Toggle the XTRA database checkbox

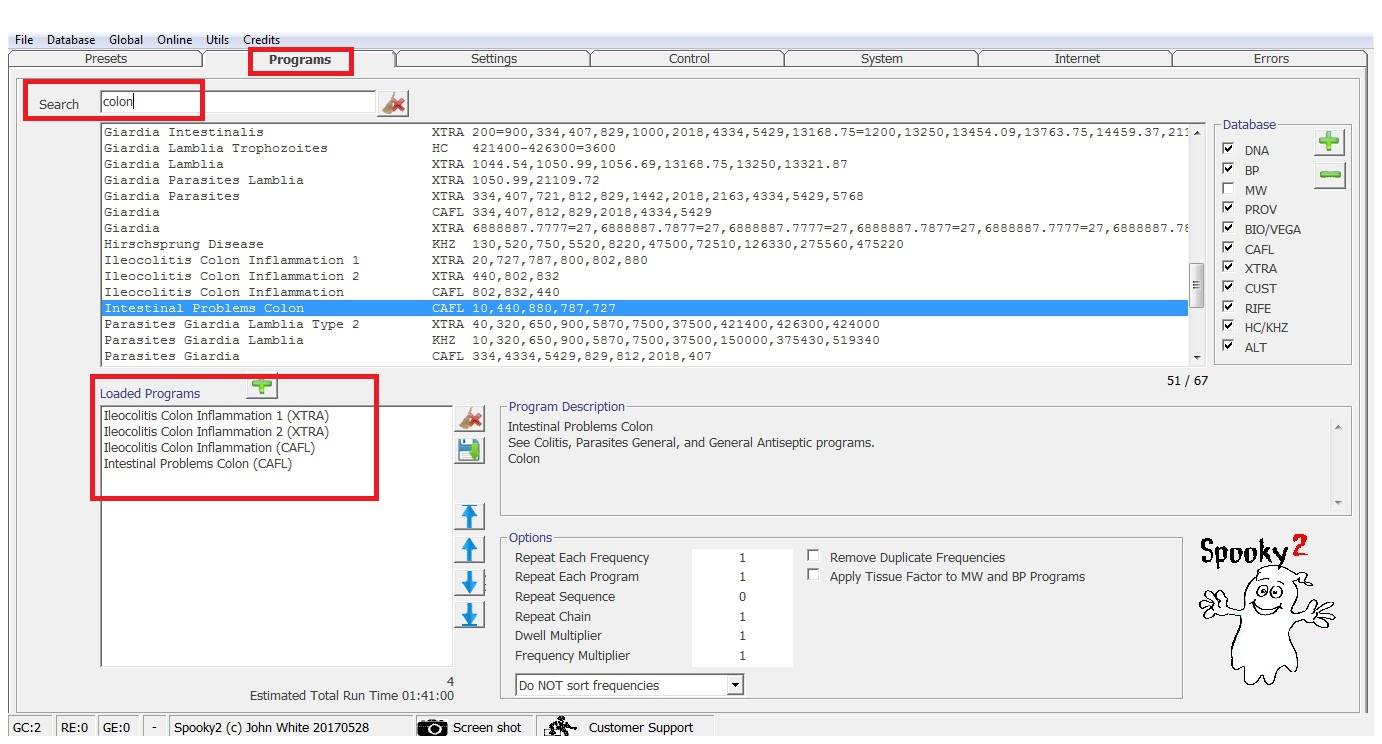[x=1228, y=267]
